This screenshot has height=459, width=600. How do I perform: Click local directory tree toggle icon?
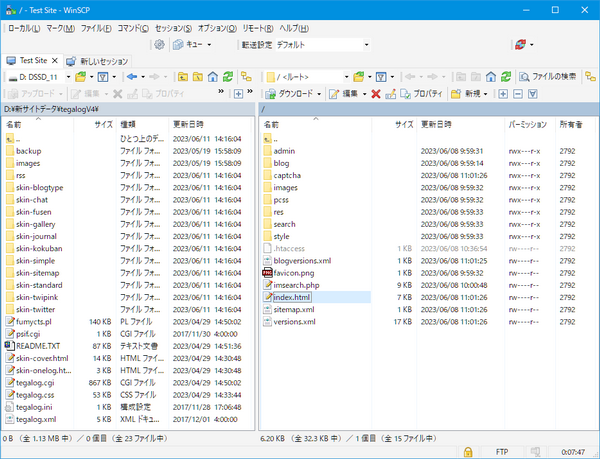[246, 77]
